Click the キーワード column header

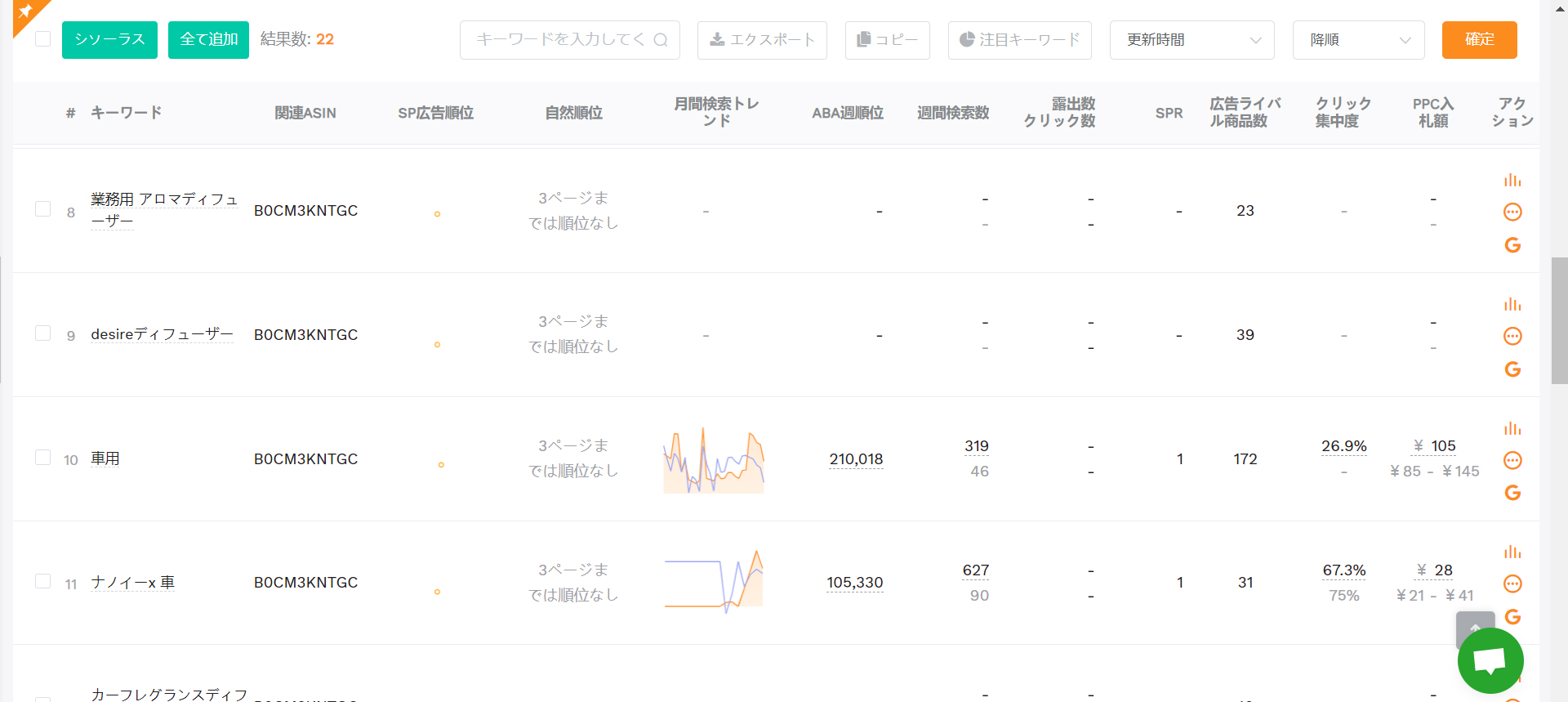(x=126, y=113)
